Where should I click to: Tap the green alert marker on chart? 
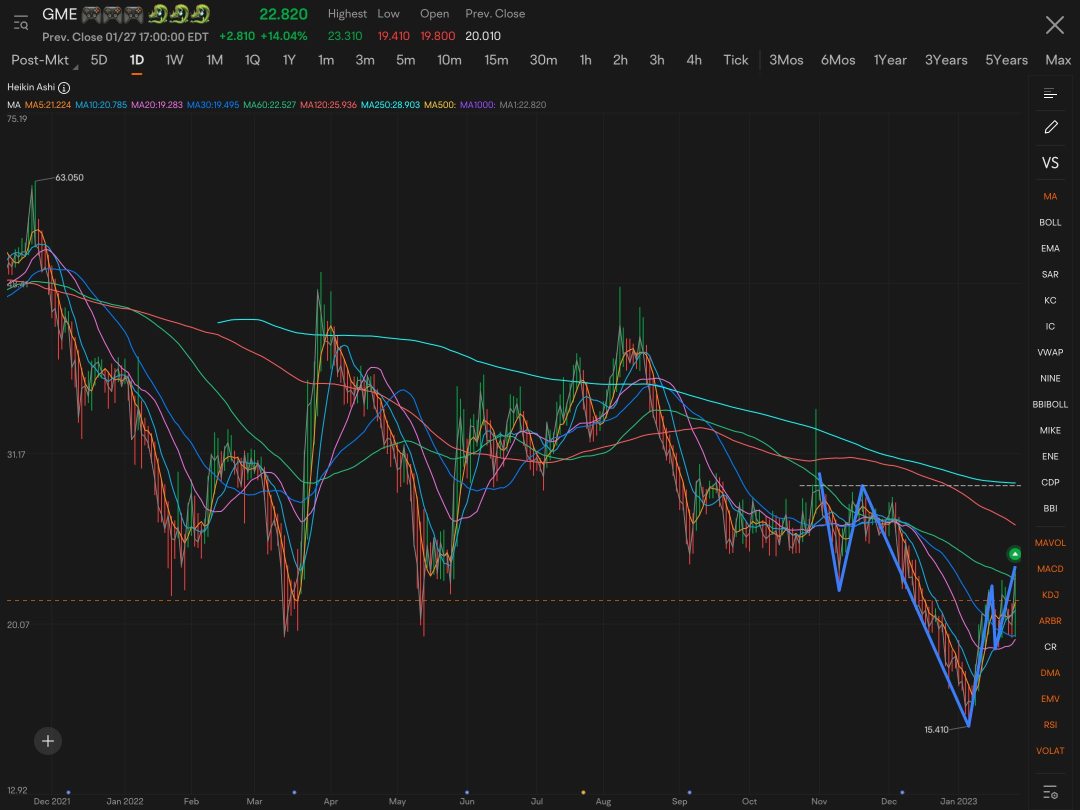point(1014,554)
